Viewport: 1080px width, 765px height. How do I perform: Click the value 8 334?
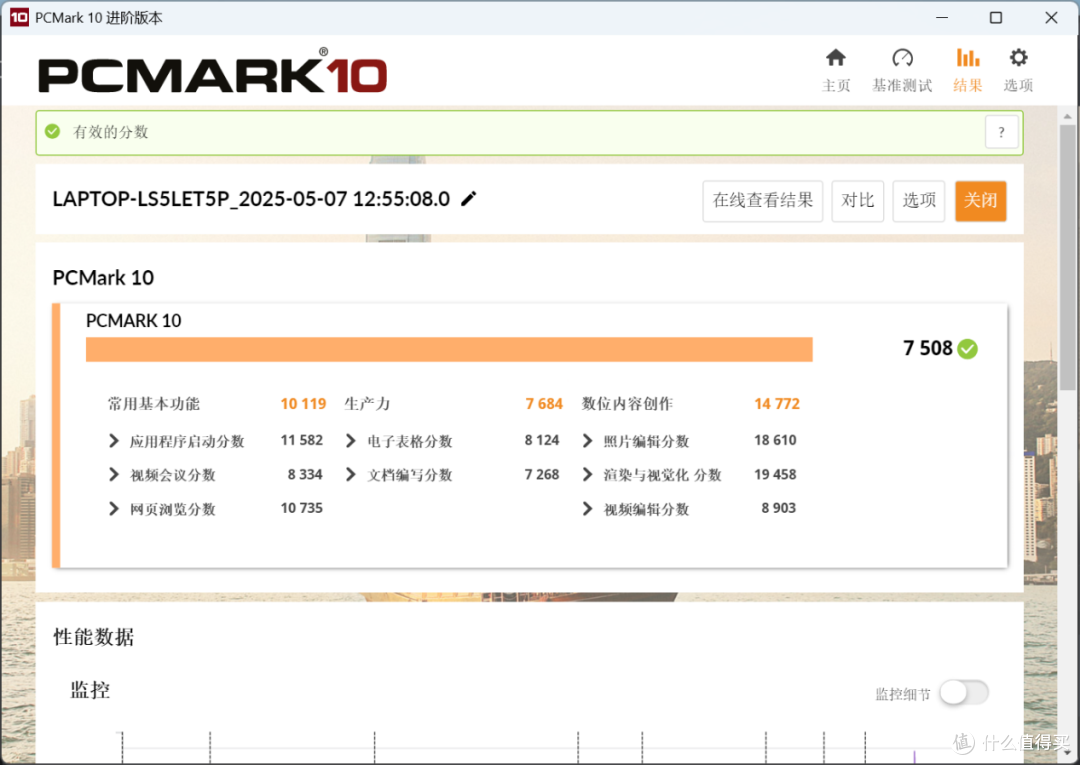click(x=305, y=474)
